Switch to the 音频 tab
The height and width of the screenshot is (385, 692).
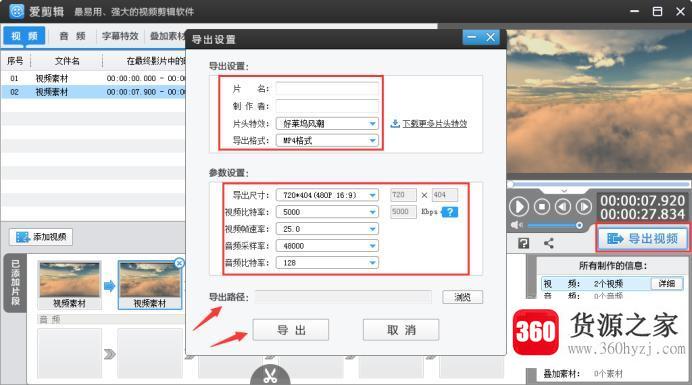[72, 36]
